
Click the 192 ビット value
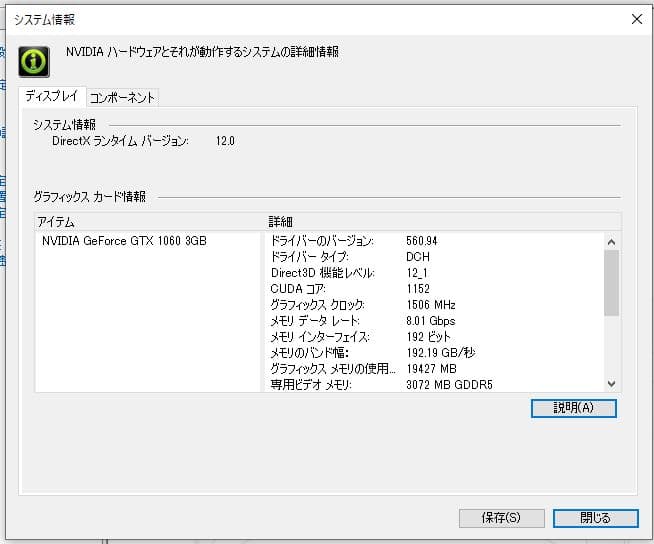pos(428,337)
